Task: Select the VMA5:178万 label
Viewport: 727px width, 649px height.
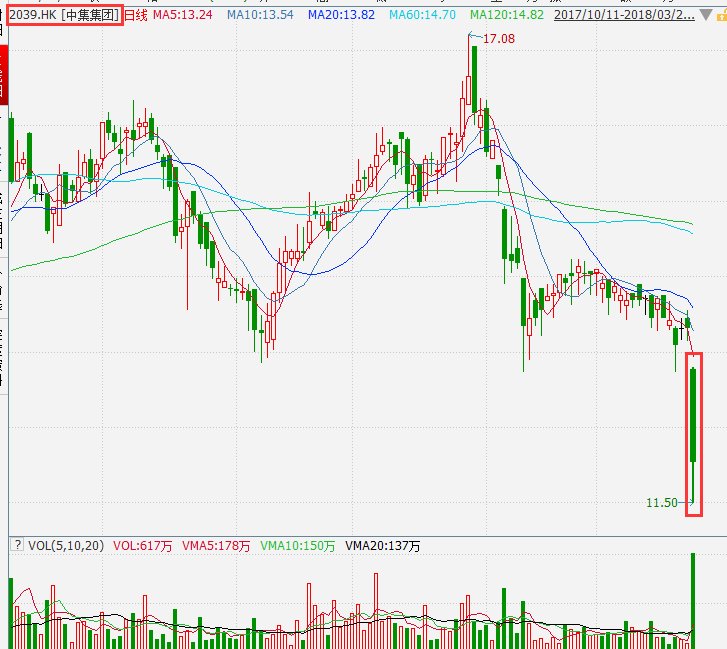Action: [x=215, y=546]
